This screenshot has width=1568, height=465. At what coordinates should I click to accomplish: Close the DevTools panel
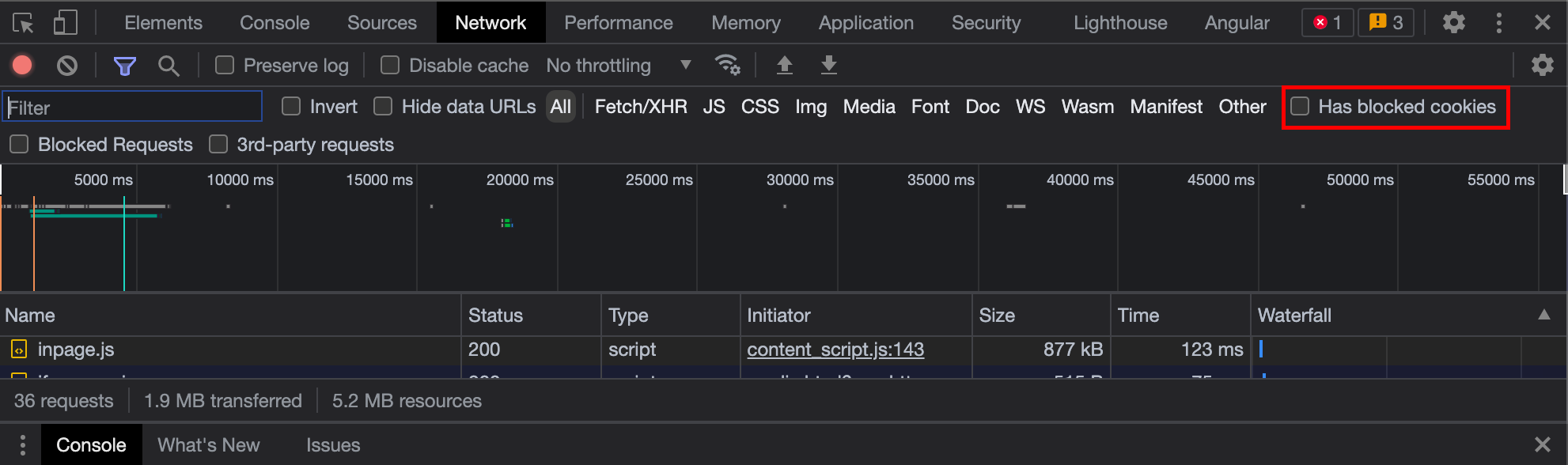[1542, 22]
